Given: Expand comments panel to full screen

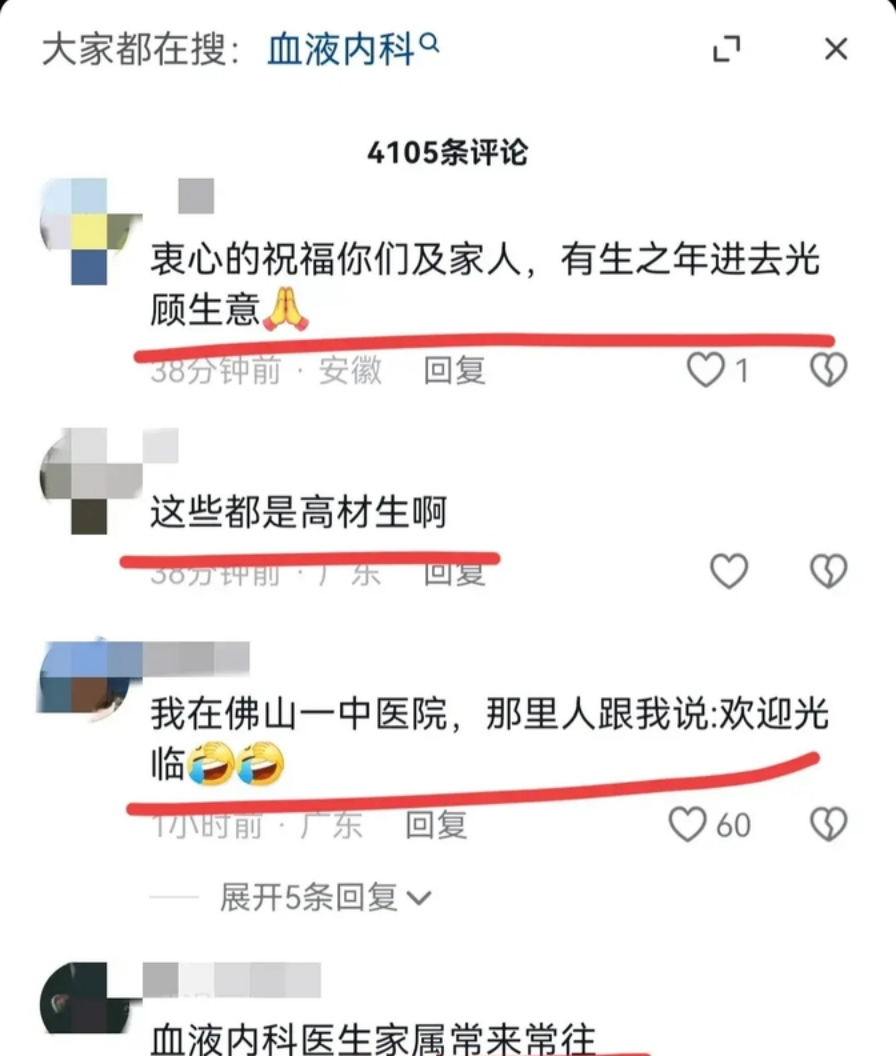Looking at the screenshot, I should point(727,49).
